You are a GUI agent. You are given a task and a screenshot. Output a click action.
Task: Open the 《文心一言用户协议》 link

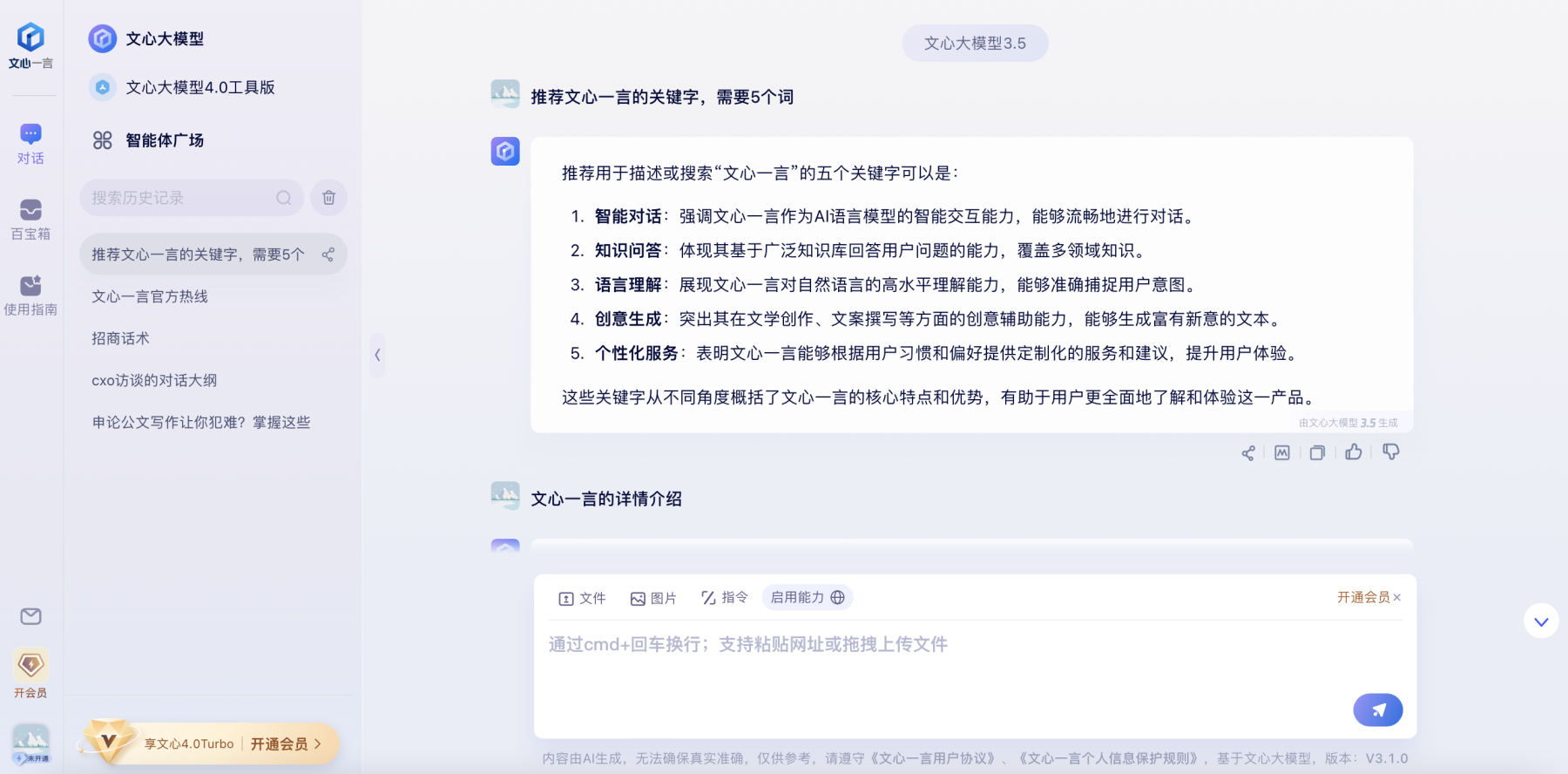point(932,758)
